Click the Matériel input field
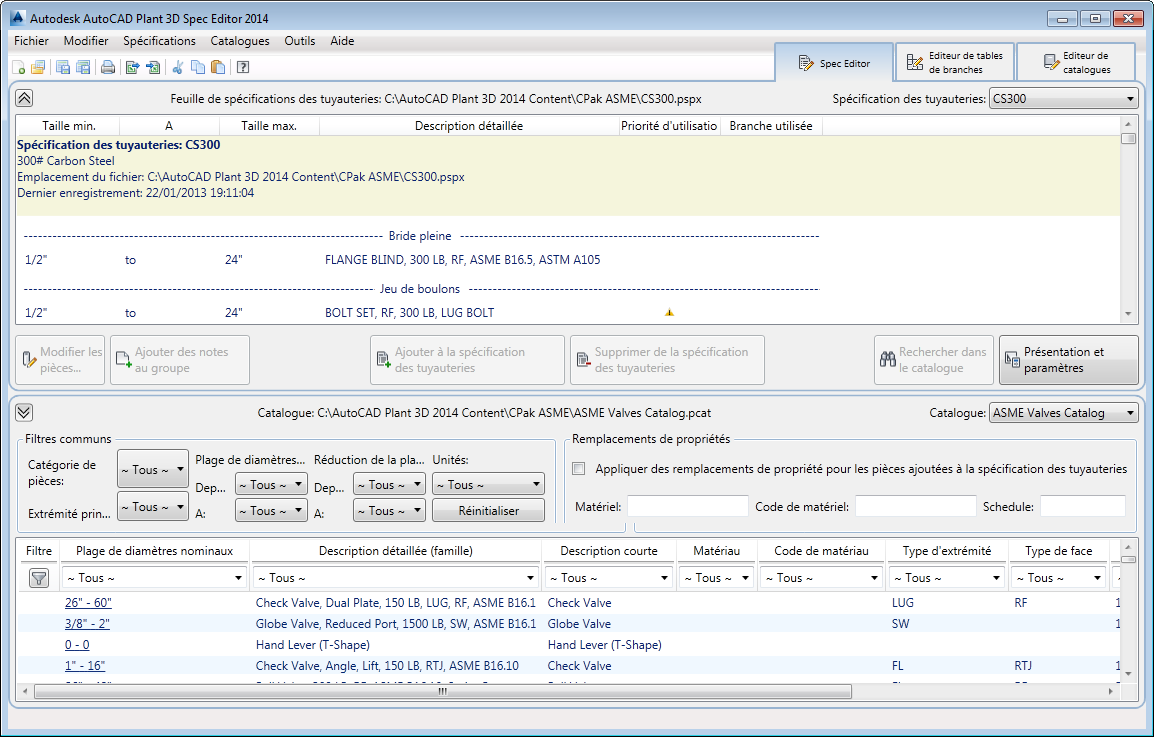 click(687, 507)
